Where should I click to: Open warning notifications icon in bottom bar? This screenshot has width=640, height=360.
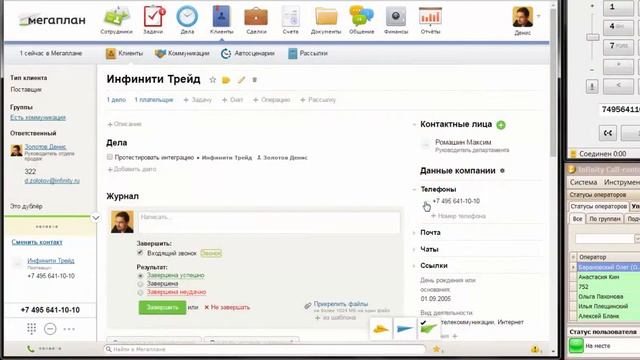click(x=536, y=349)
